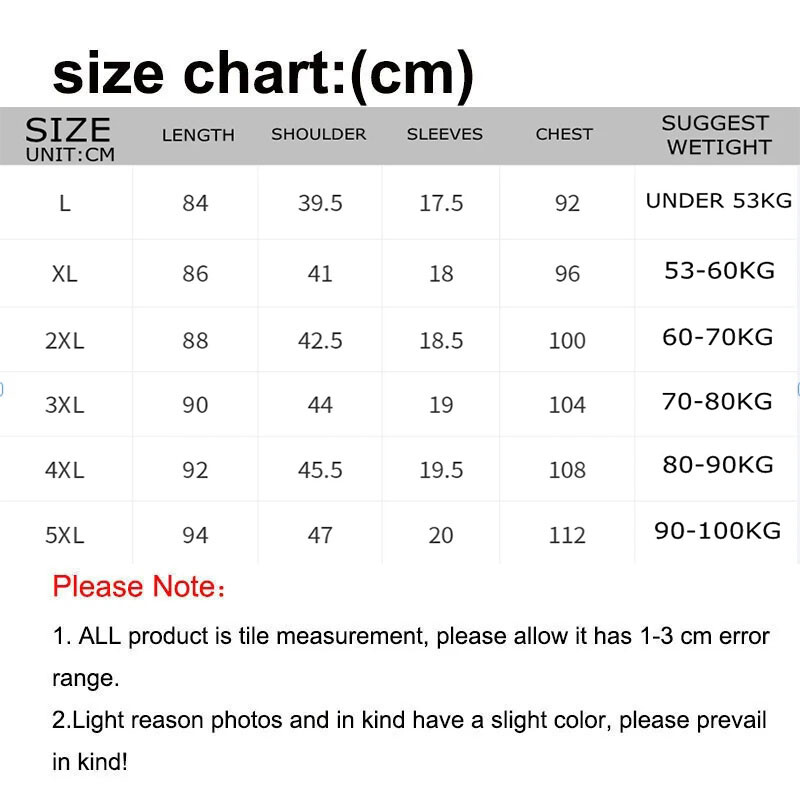Click the "size chart:(cm)" title
This screenshot has height=800, width=800.
pos(263,73)
